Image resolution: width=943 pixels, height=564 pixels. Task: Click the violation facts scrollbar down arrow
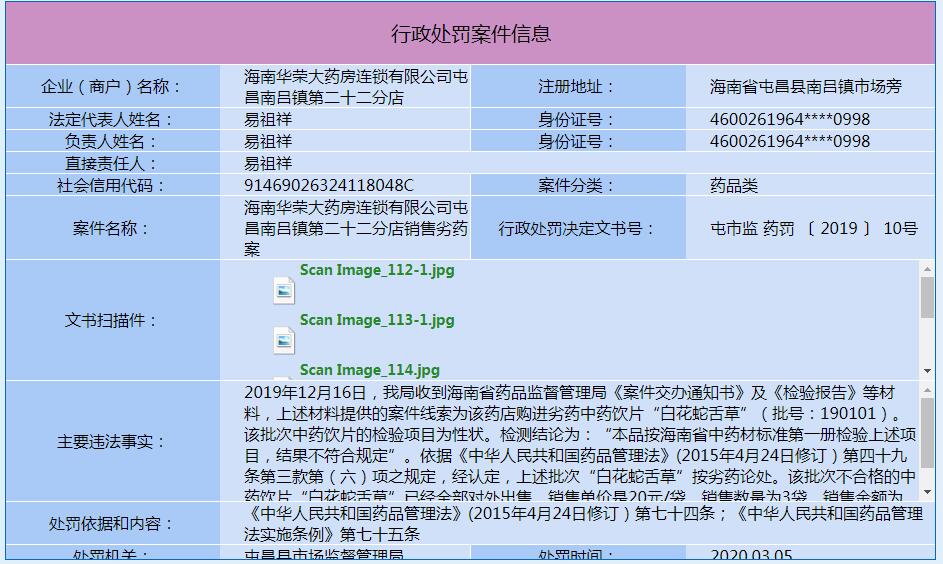pyautogui.click(x=927, y=492)
